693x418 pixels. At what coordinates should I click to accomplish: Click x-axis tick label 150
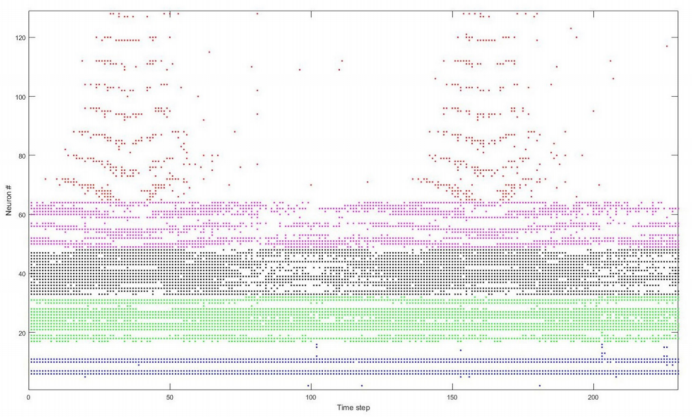point(453,397)
